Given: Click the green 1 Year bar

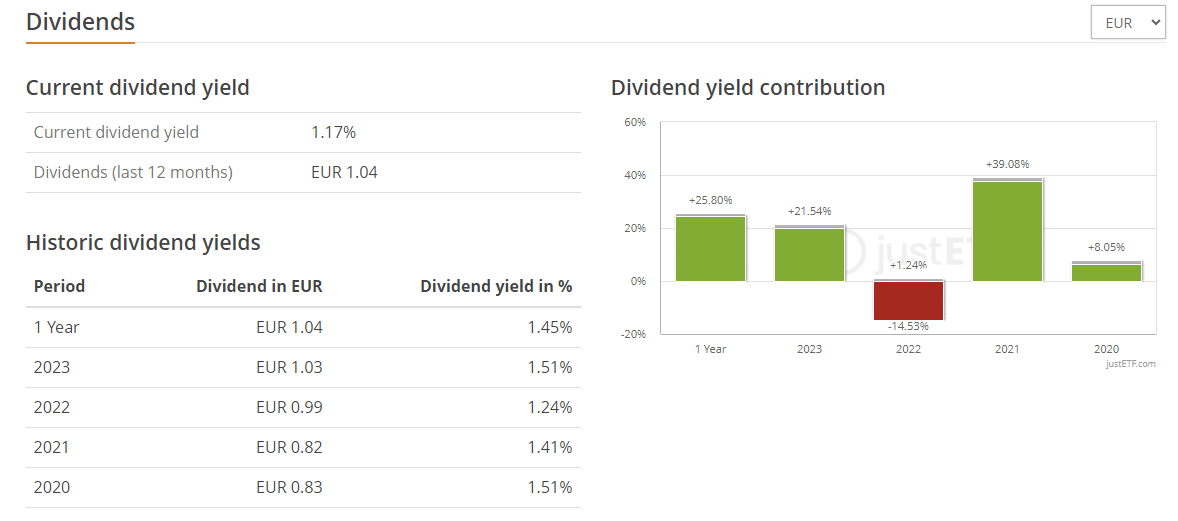Looking at the screenshot, I should click(710, 249).
